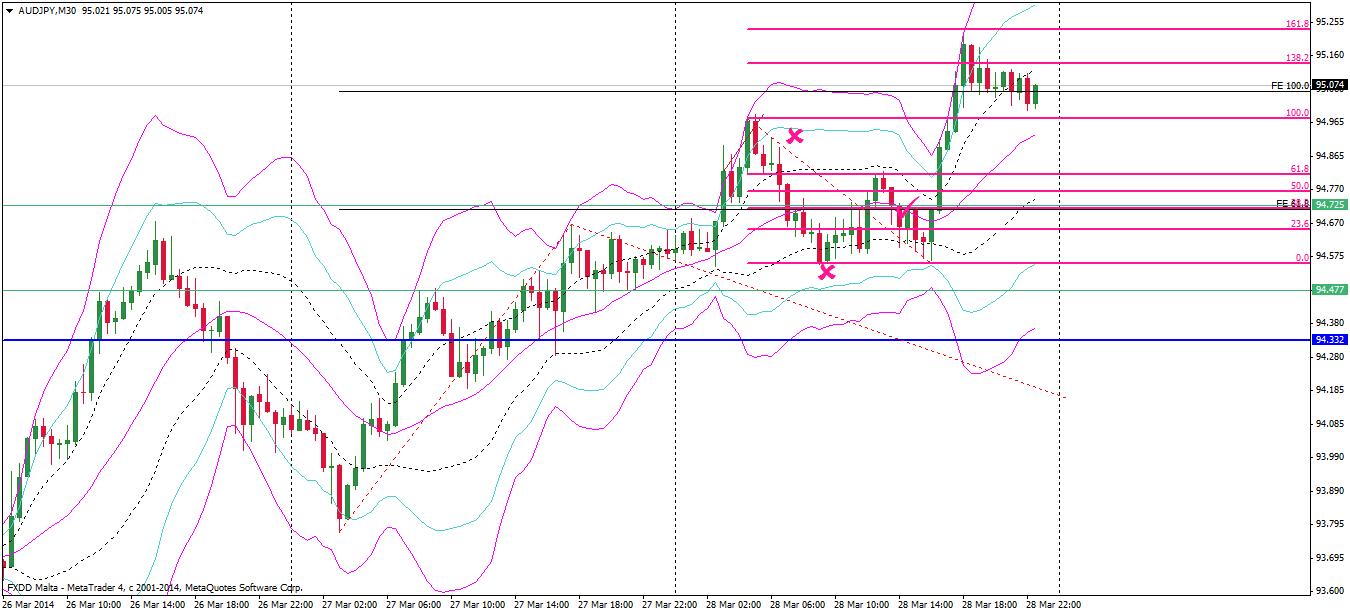Image resolution: width=1350 pixels, height=613 pixels.
Task: Click the 94.865 price scale value
Action: click(x=1330, y=156)
